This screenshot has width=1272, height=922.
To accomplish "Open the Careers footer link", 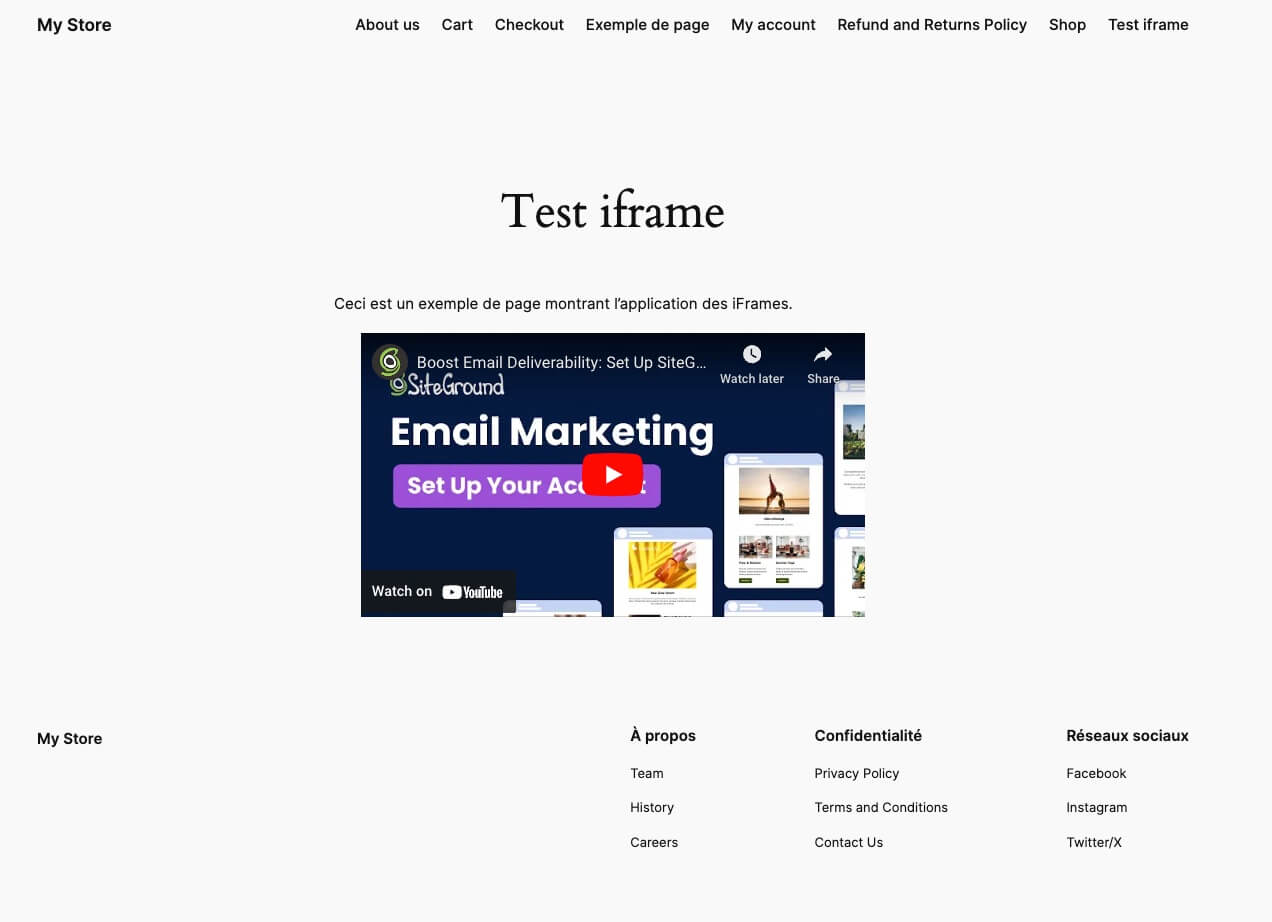I will point(654,842).
